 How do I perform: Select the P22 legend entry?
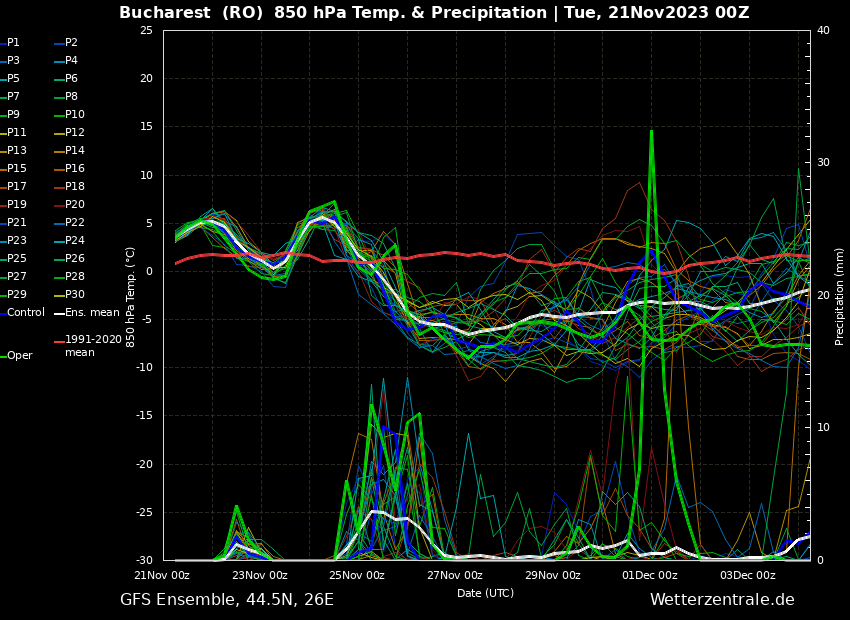[x=74, y=223]
